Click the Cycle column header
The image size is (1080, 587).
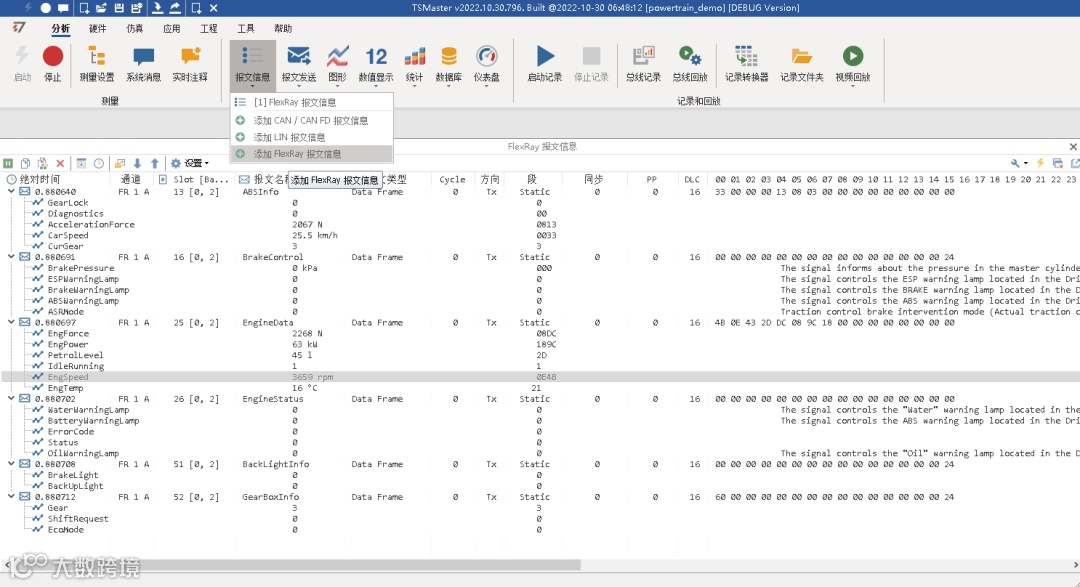(x=453, y=179)
